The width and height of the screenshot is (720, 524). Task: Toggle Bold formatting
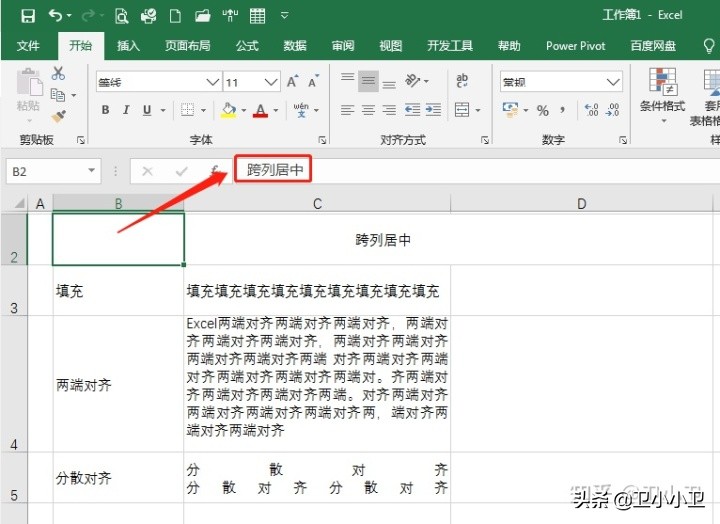point(105,110)
